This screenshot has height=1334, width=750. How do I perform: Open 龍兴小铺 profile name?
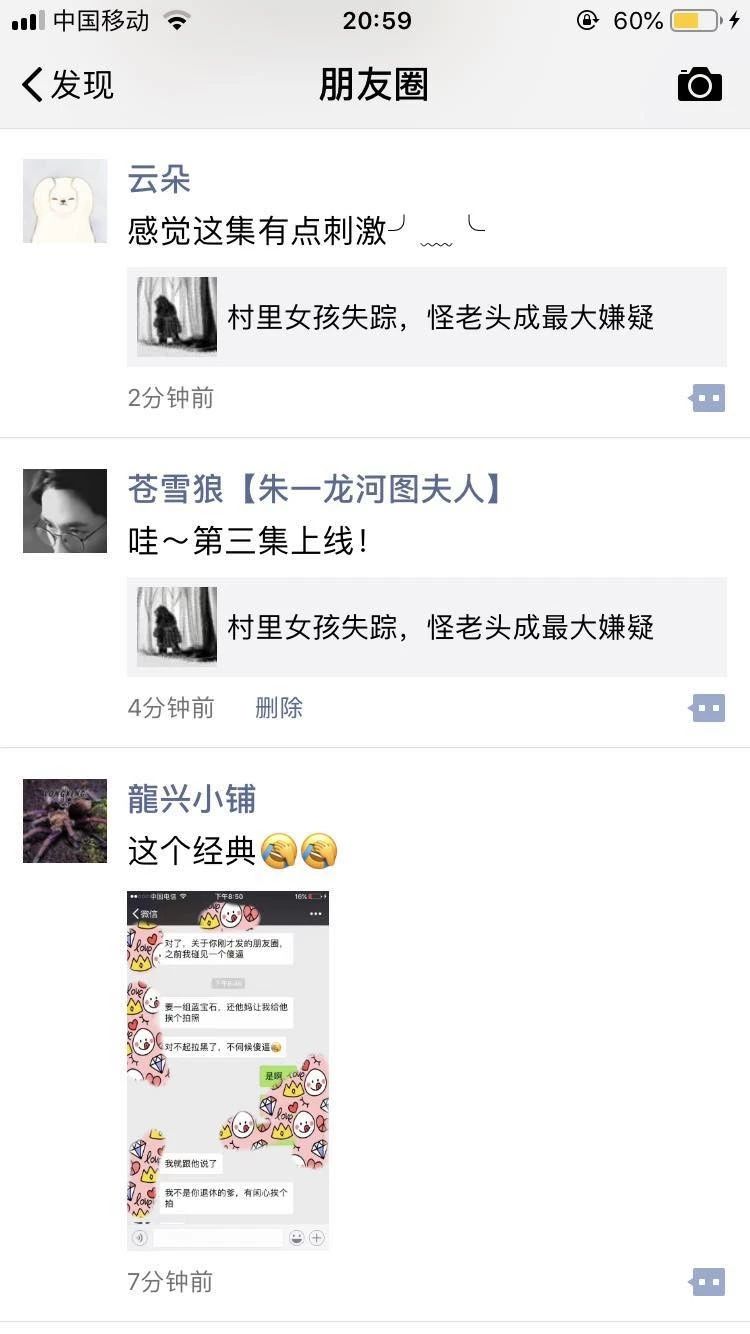(192, 800)
